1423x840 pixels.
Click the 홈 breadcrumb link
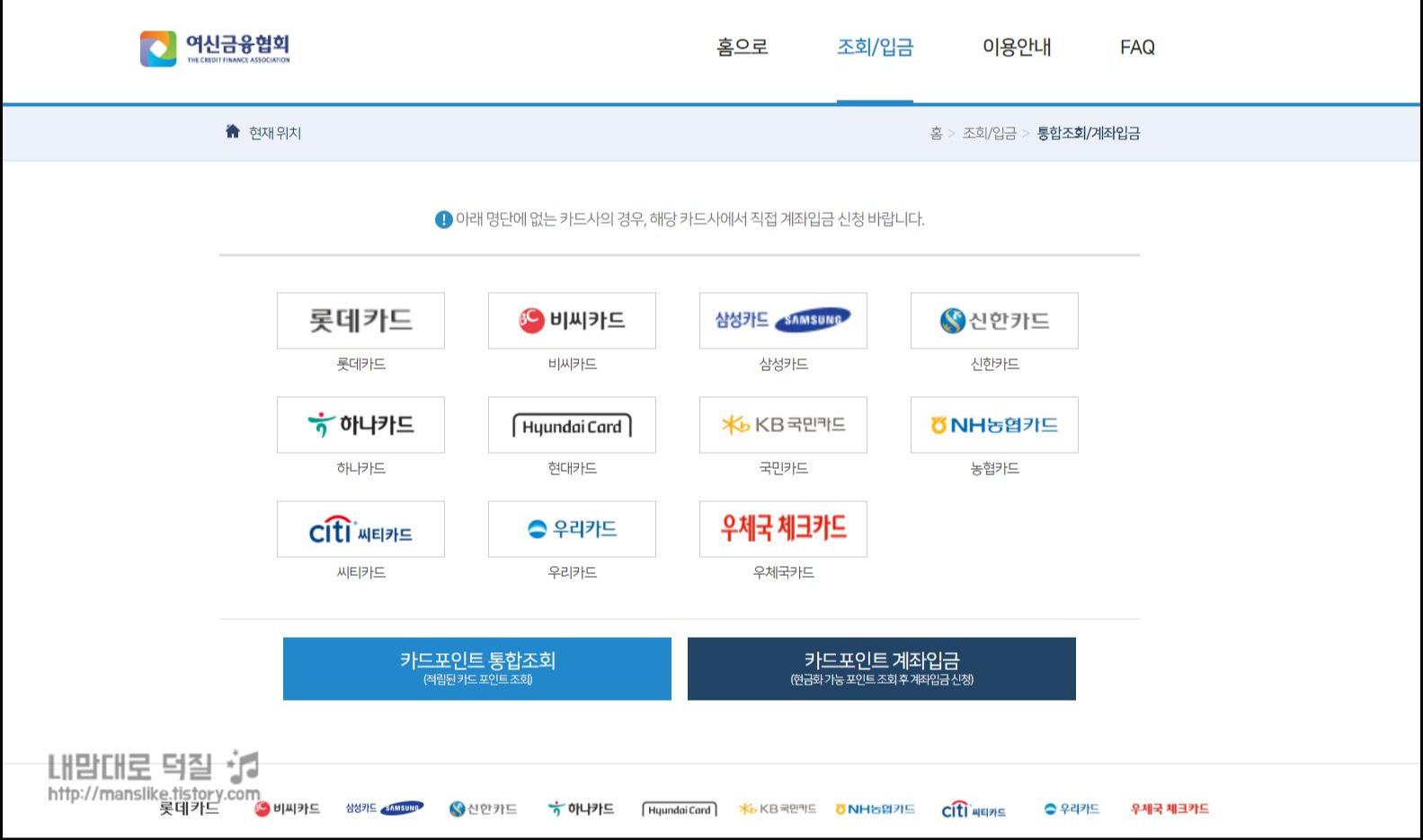(x=936, y=133)
